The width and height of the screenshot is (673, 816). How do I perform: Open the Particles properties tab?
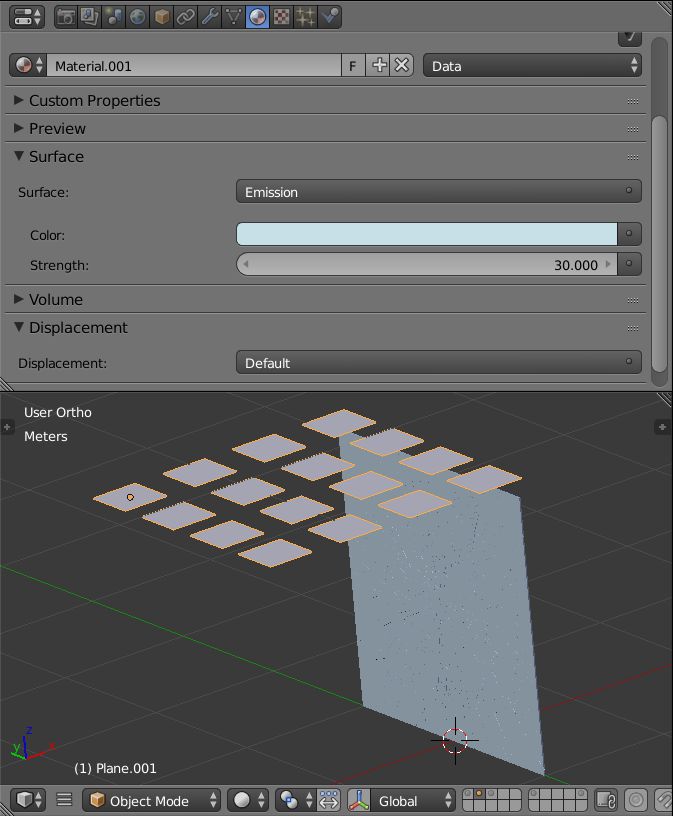(x=305, y=17)
